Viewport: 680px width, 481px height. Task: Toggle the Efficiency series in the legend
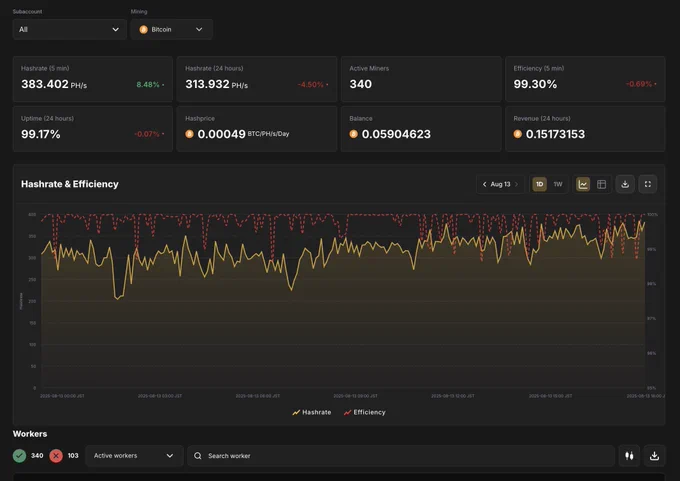click(x=364, y=412)
